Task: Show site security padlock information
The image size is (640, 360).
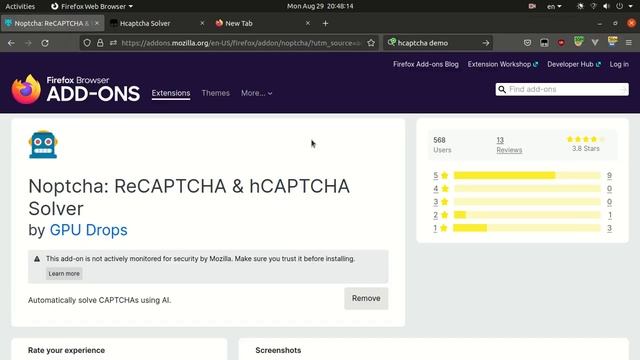Action: click(x=100, y=43)
